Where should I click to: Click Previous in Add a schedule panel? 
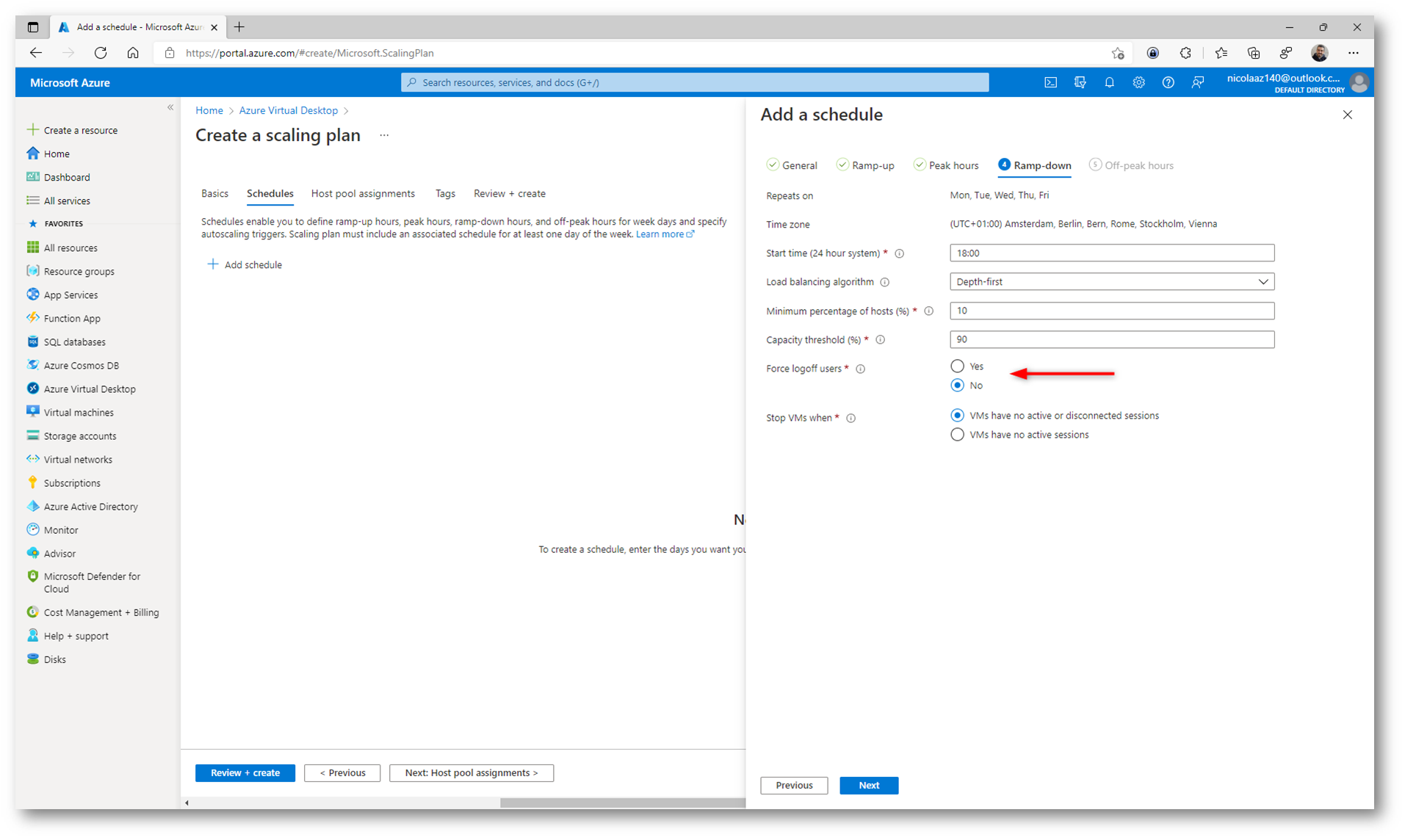pyautogui.click(x=794, y=785)
